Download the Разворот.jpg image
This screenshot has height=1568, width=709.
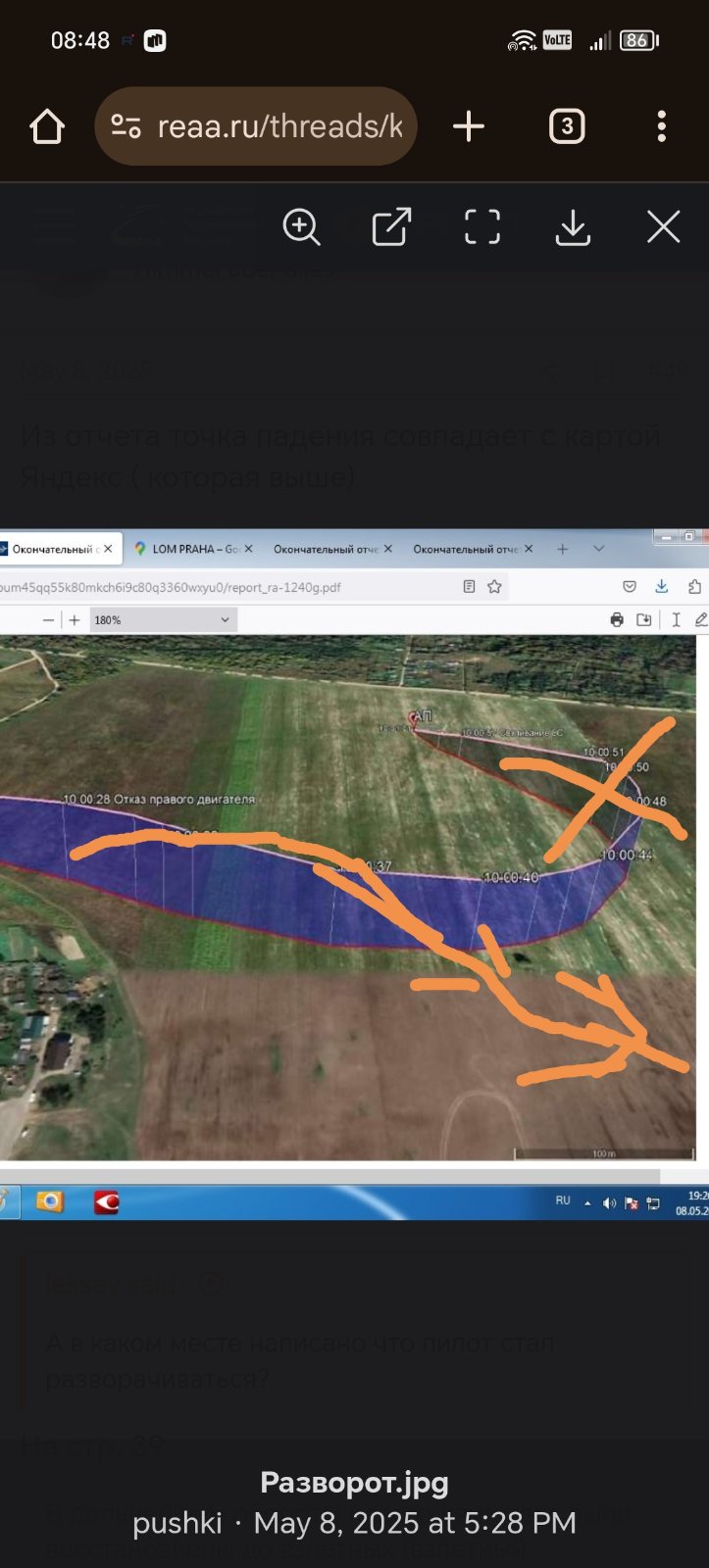click(x=573, y=227)
